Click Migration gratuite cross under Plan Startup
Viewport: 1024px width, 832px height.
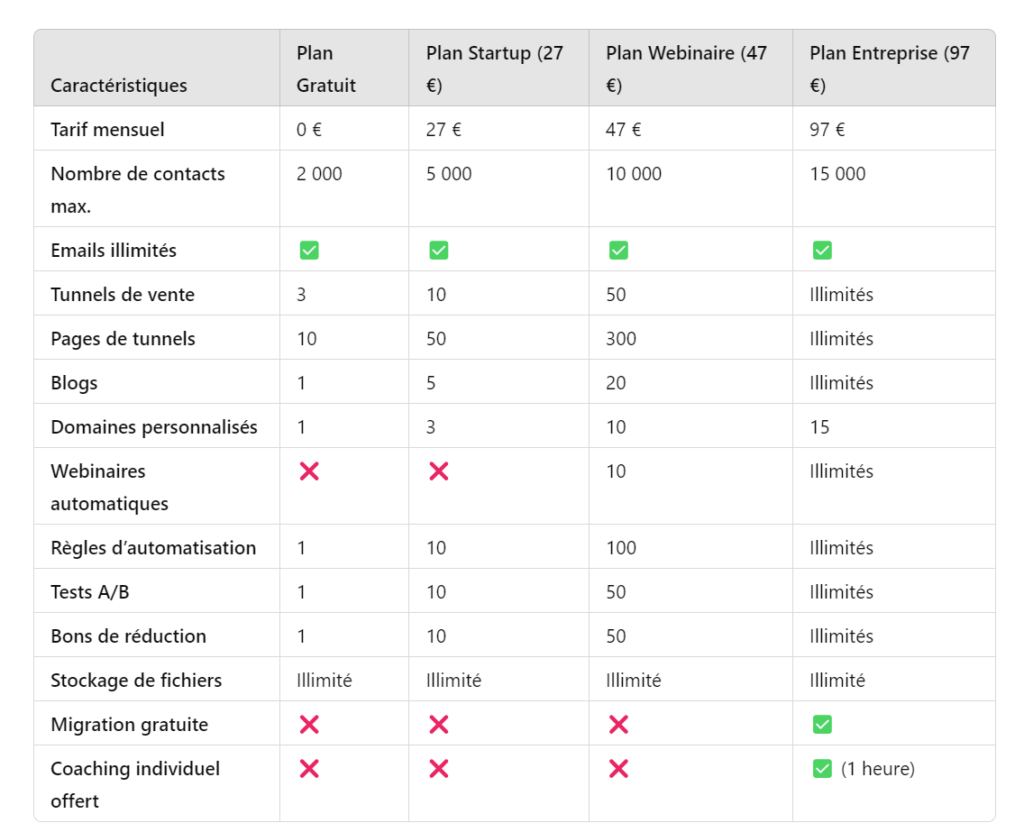[x=438, y=724]
